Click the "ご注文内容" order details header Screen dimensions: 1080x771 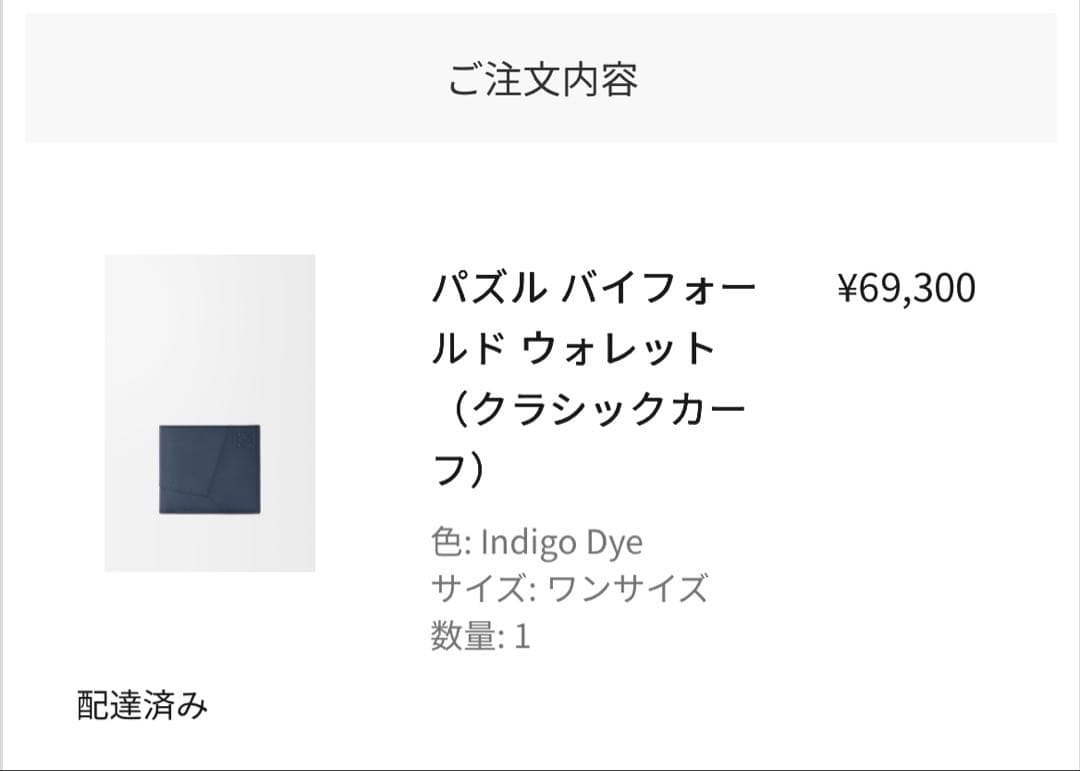click(542, 80)
